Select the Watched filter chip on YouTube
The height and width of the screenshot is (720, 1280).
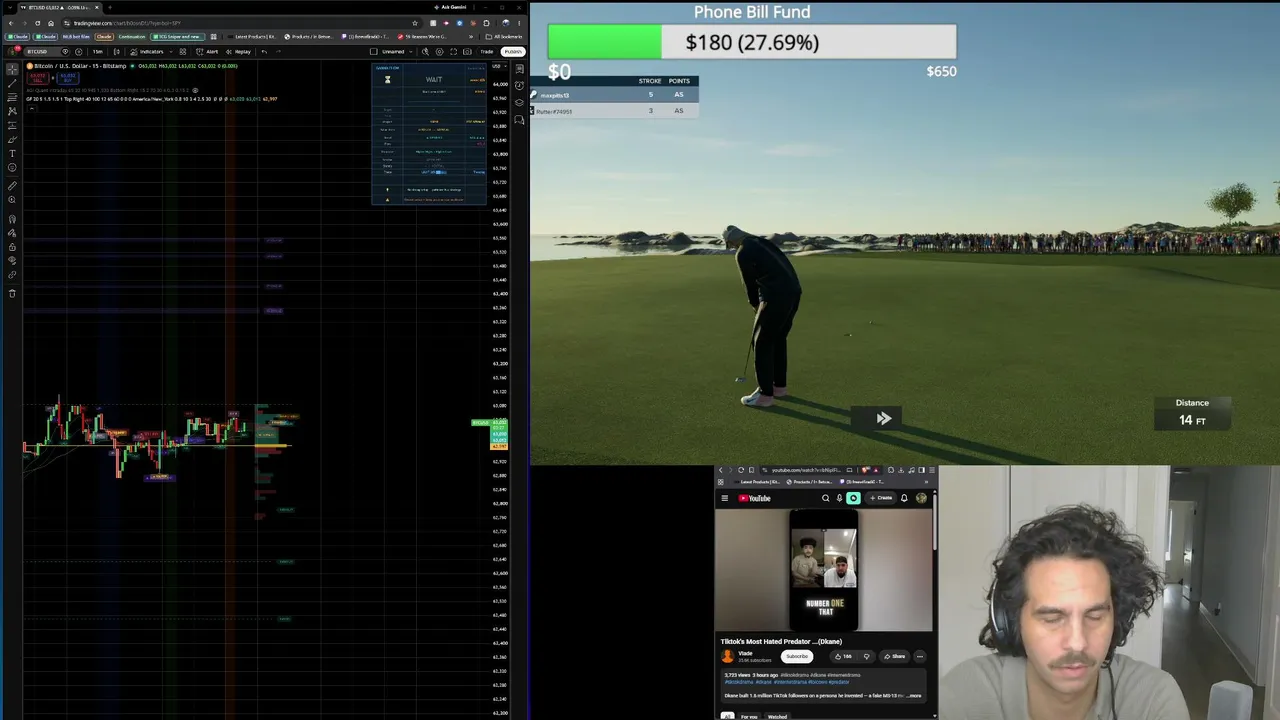coord(777,716)
